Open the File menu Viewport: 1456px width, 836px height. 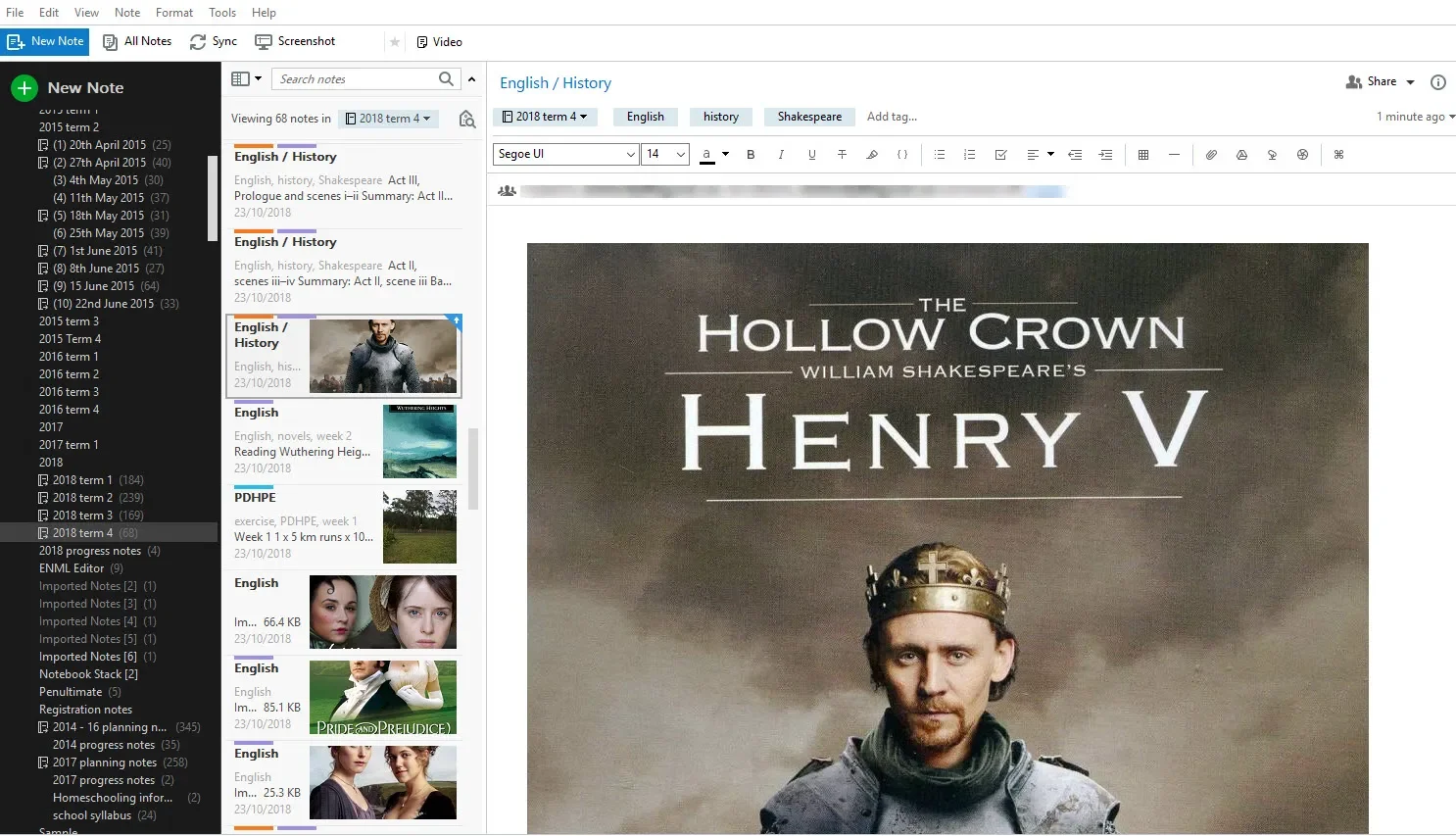coord(15,13)
